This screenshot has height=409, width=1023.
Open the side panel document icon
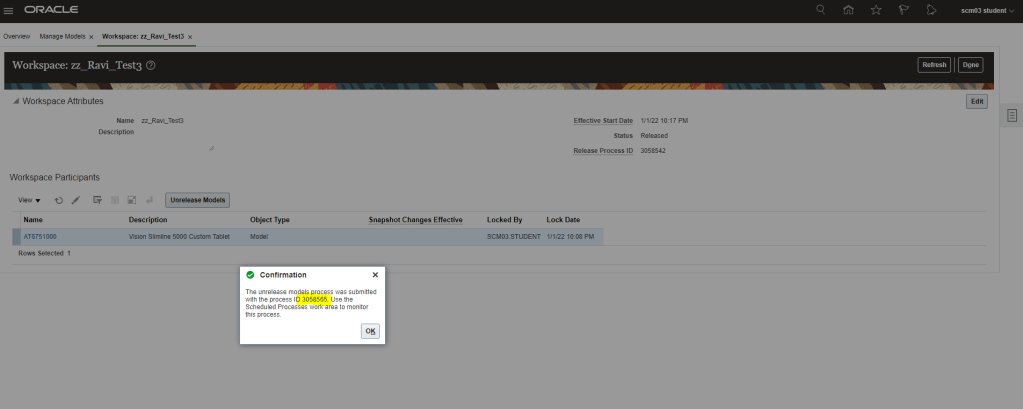click(x=1011, y=116)
